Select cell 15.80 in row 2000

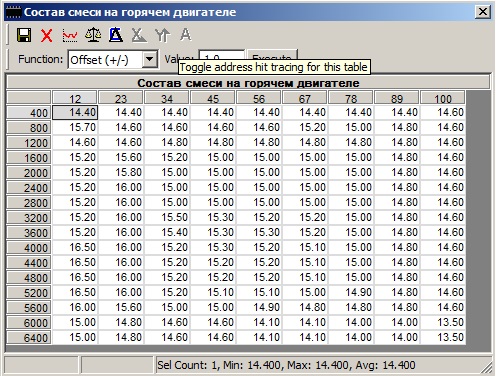(121, 172)
